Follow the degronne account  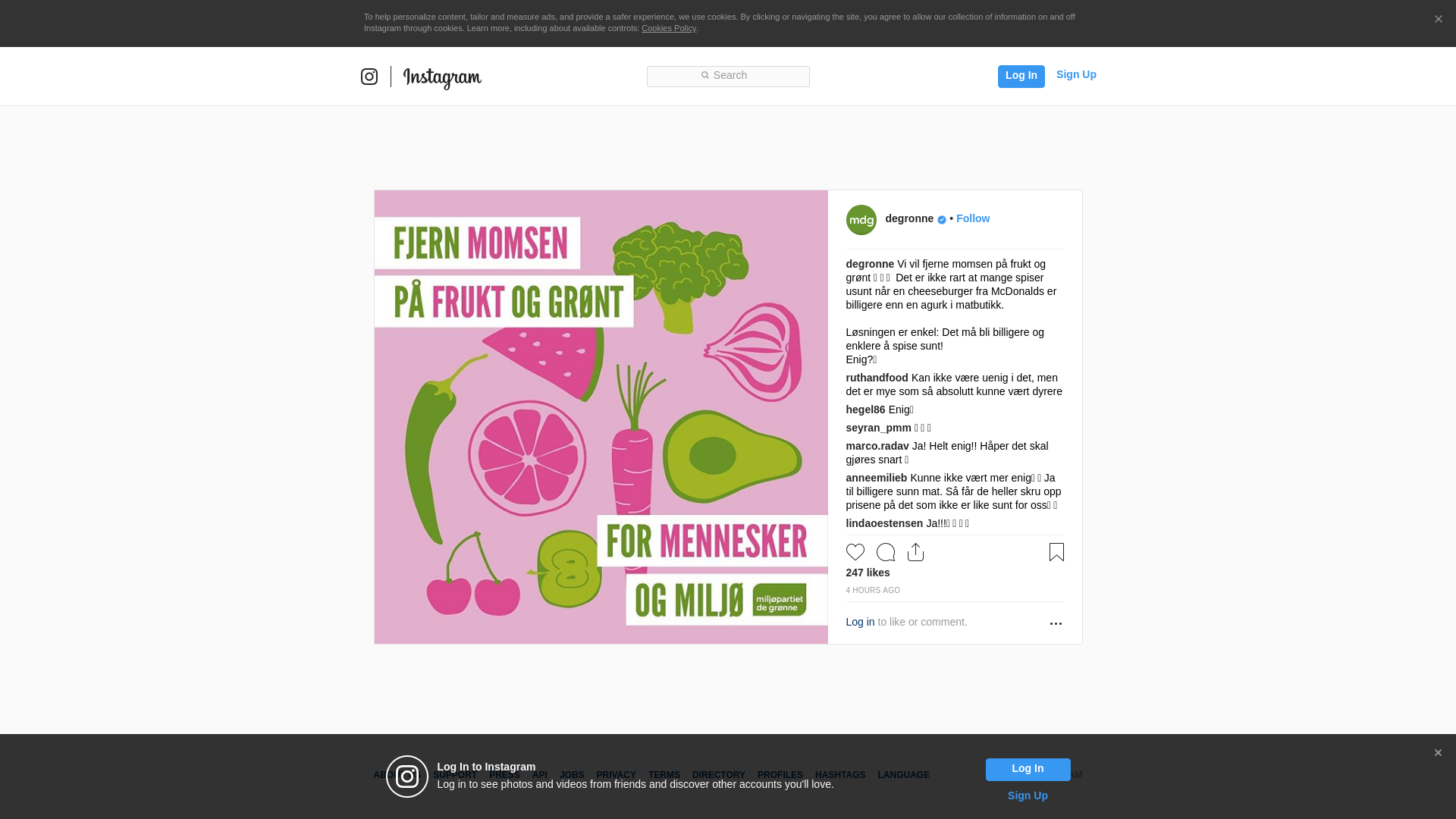tap(973, 218)
